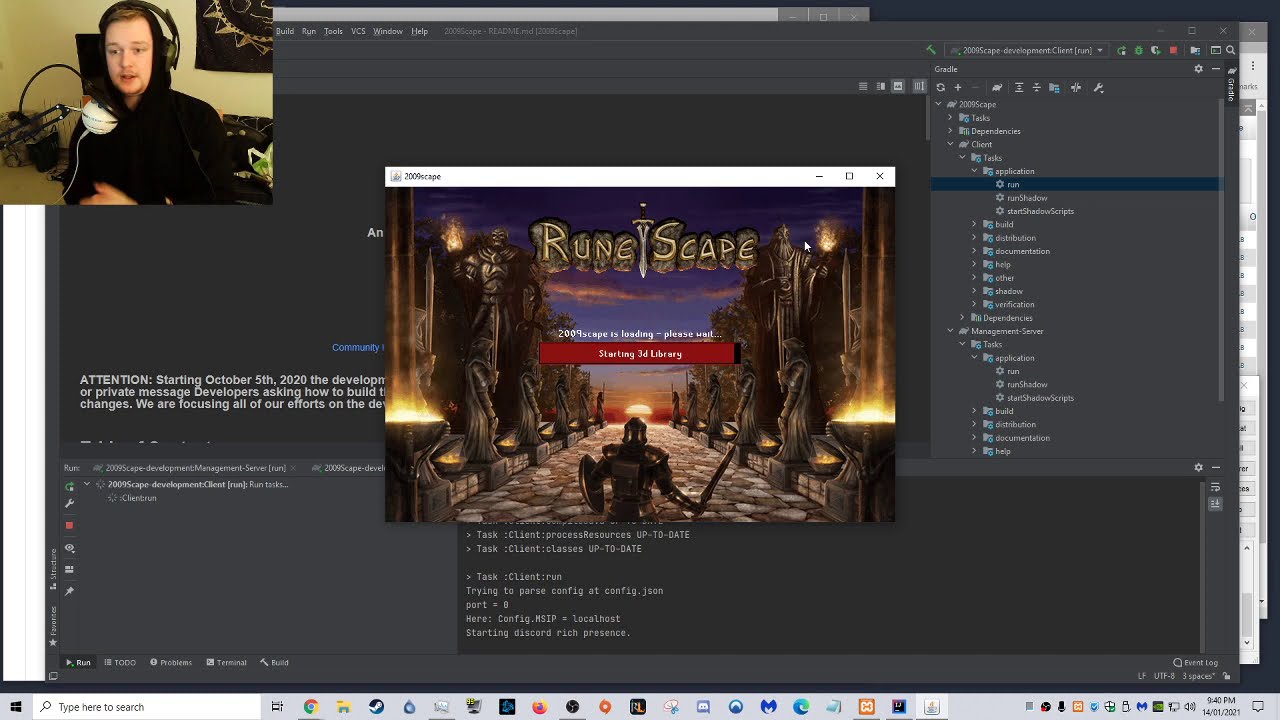Viewport: 1280px width, 720px height.
Task: Toggle Gradle offline mode
Action: [x=1076, y=88]
